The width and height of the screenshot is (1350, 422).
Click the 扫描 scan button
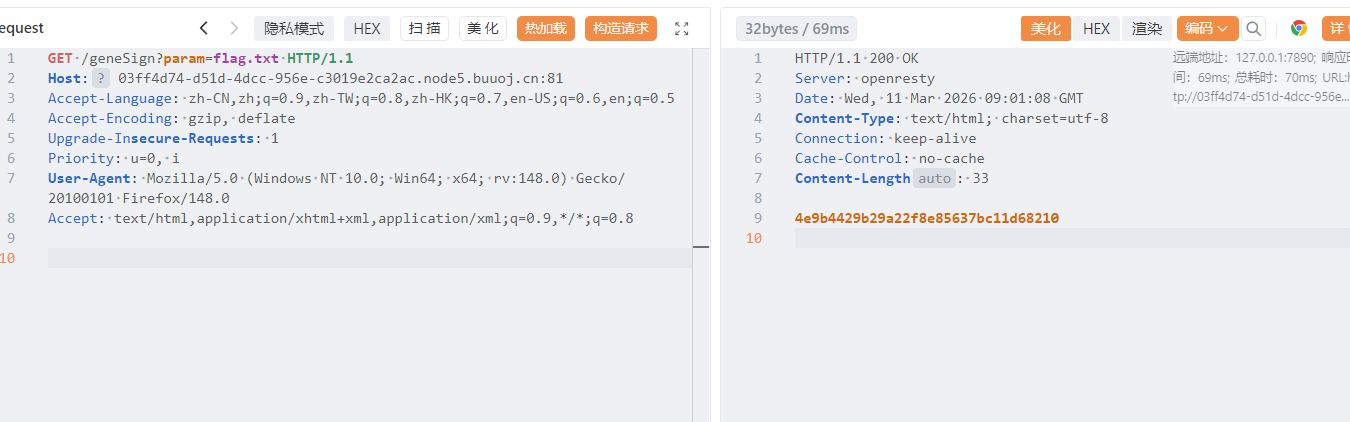pos(425,28)
